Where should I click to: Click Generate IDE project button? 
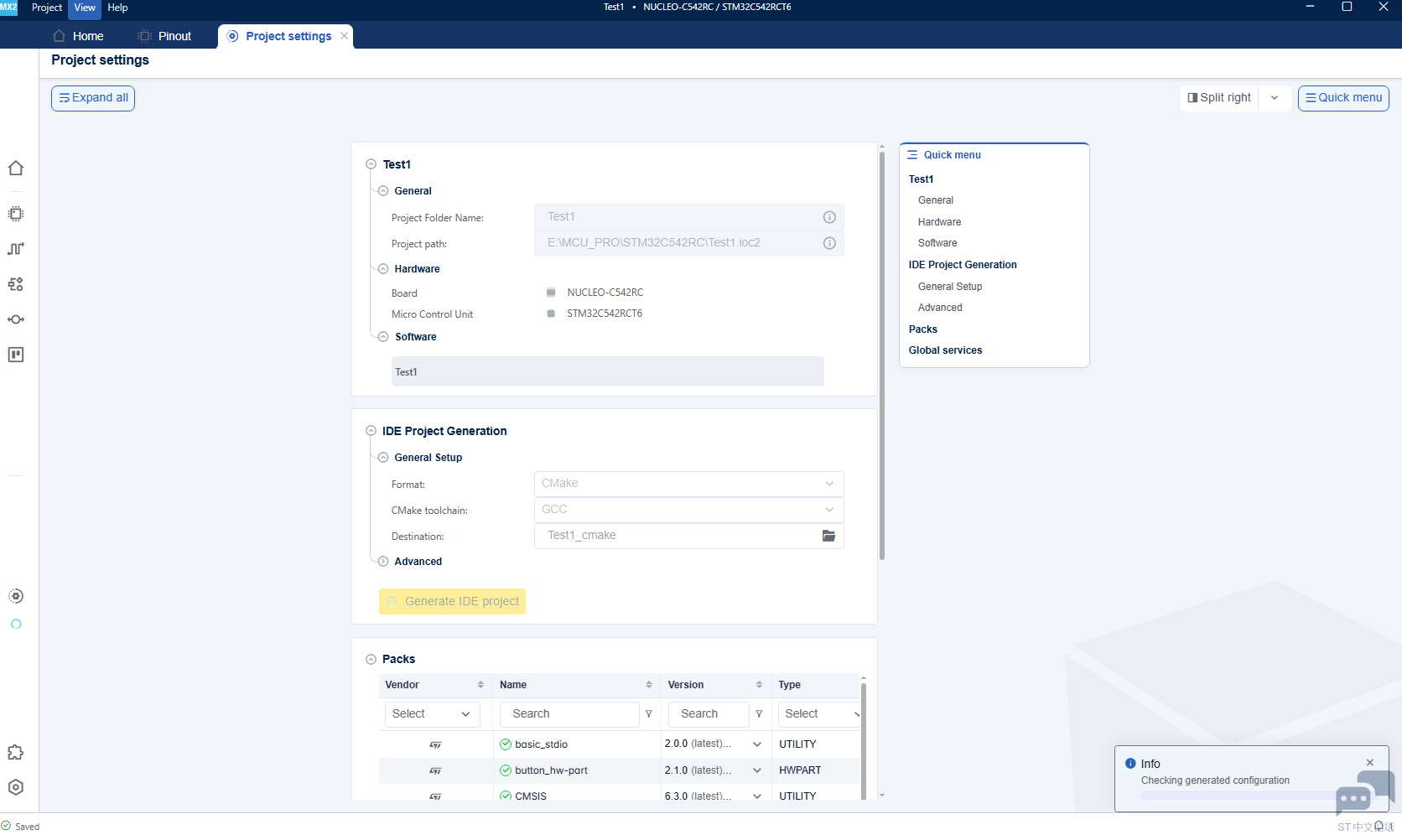click(x=452, y=601)
